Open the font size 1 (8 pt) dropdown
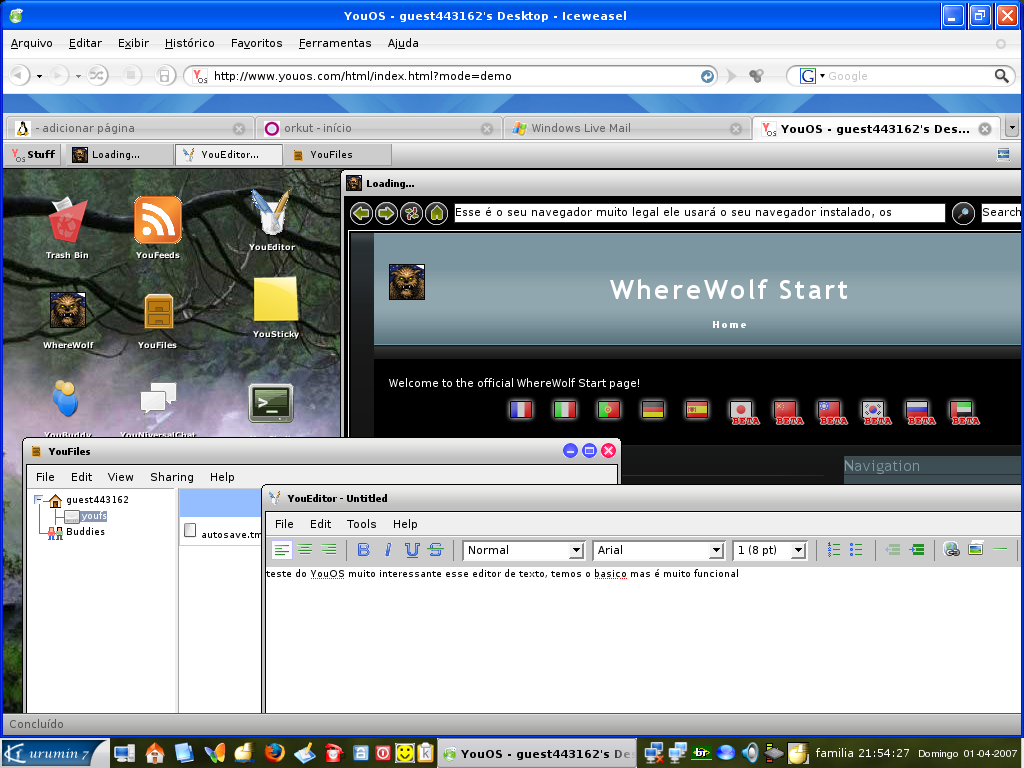 tap(770, 551)
